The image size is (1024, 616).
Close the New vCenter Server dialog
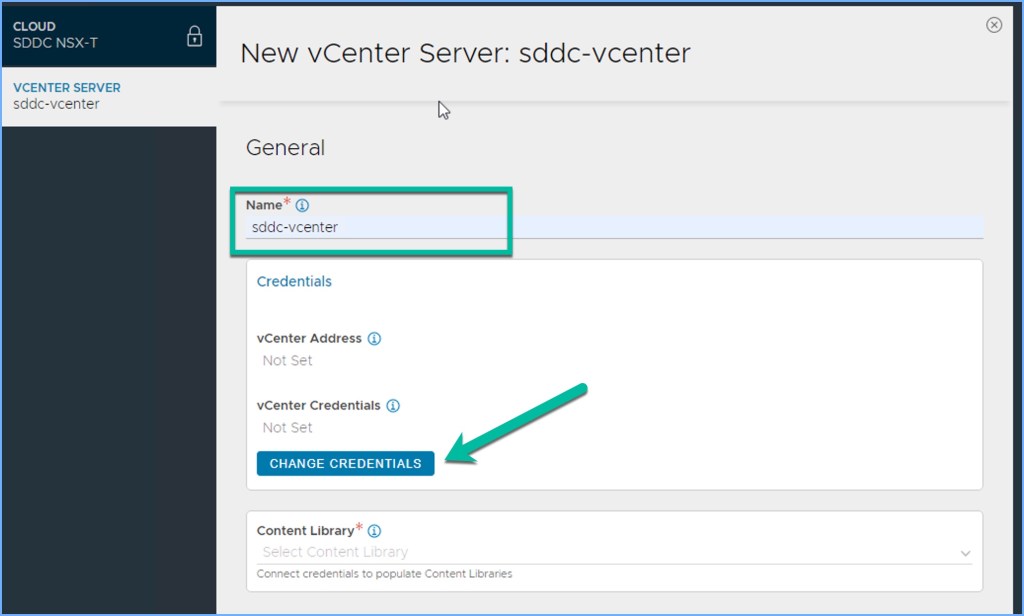point(993,25)
